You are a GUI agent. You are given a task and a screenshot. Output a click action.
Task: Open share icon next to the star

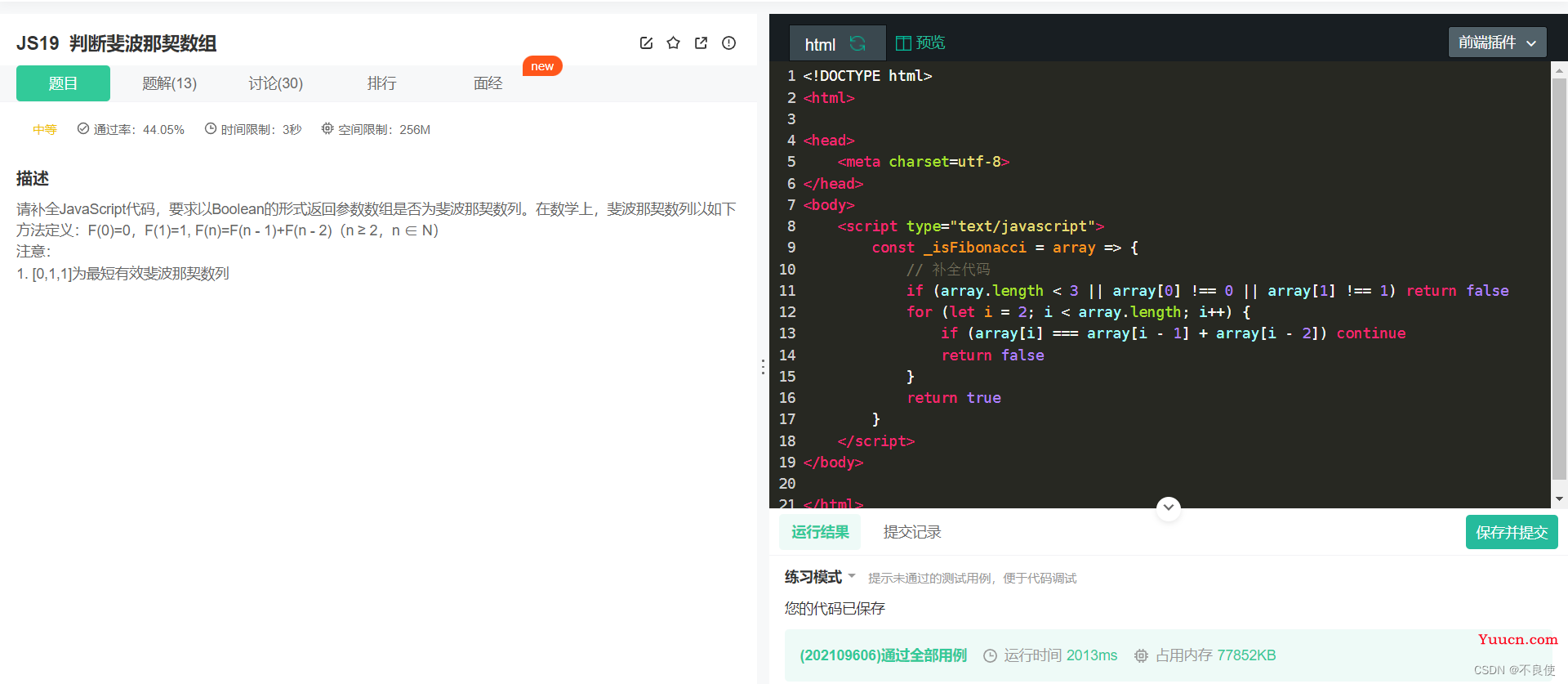tap(701, 43)
